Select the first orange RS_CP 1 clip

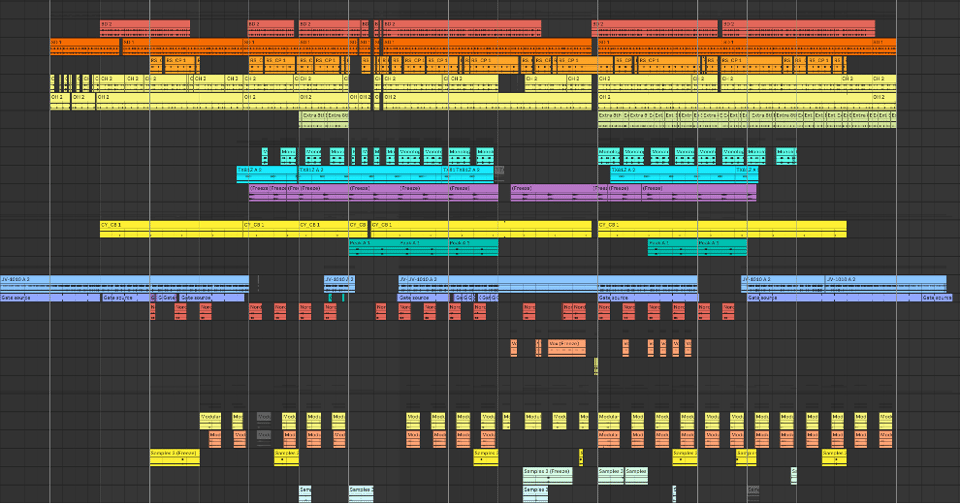[180, 61]
